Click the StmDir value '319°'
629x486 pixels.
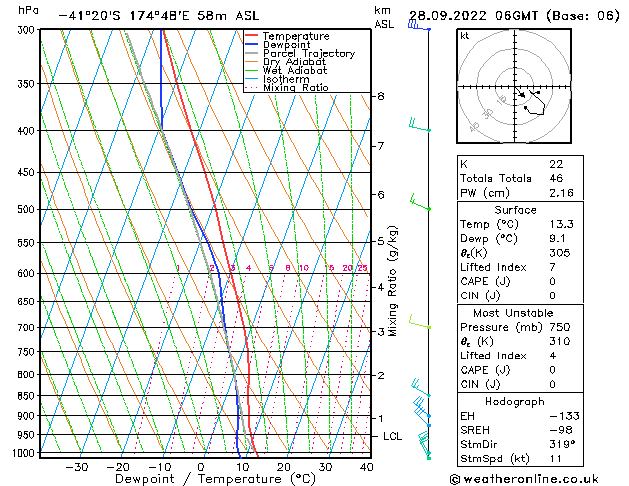pyautogui.click(x=562, y=444)
